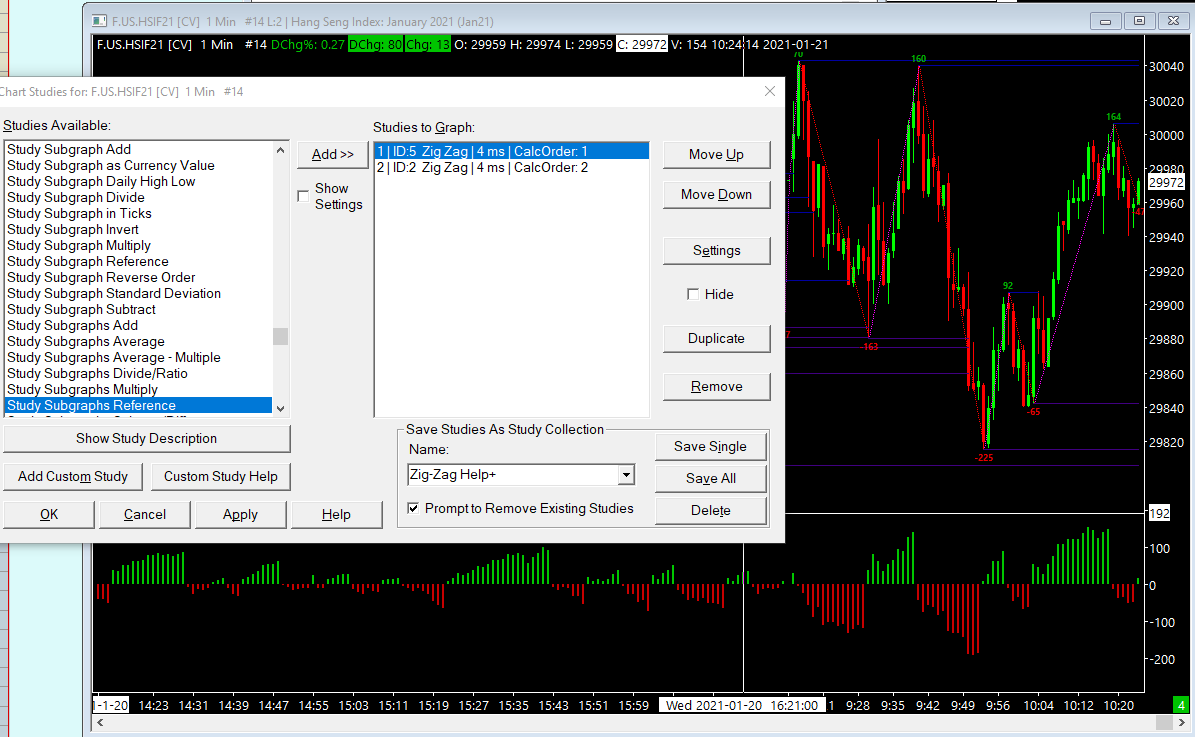Click Move Up button
This screenshot has height=737, width=1195.
click(x=716, y=155)
